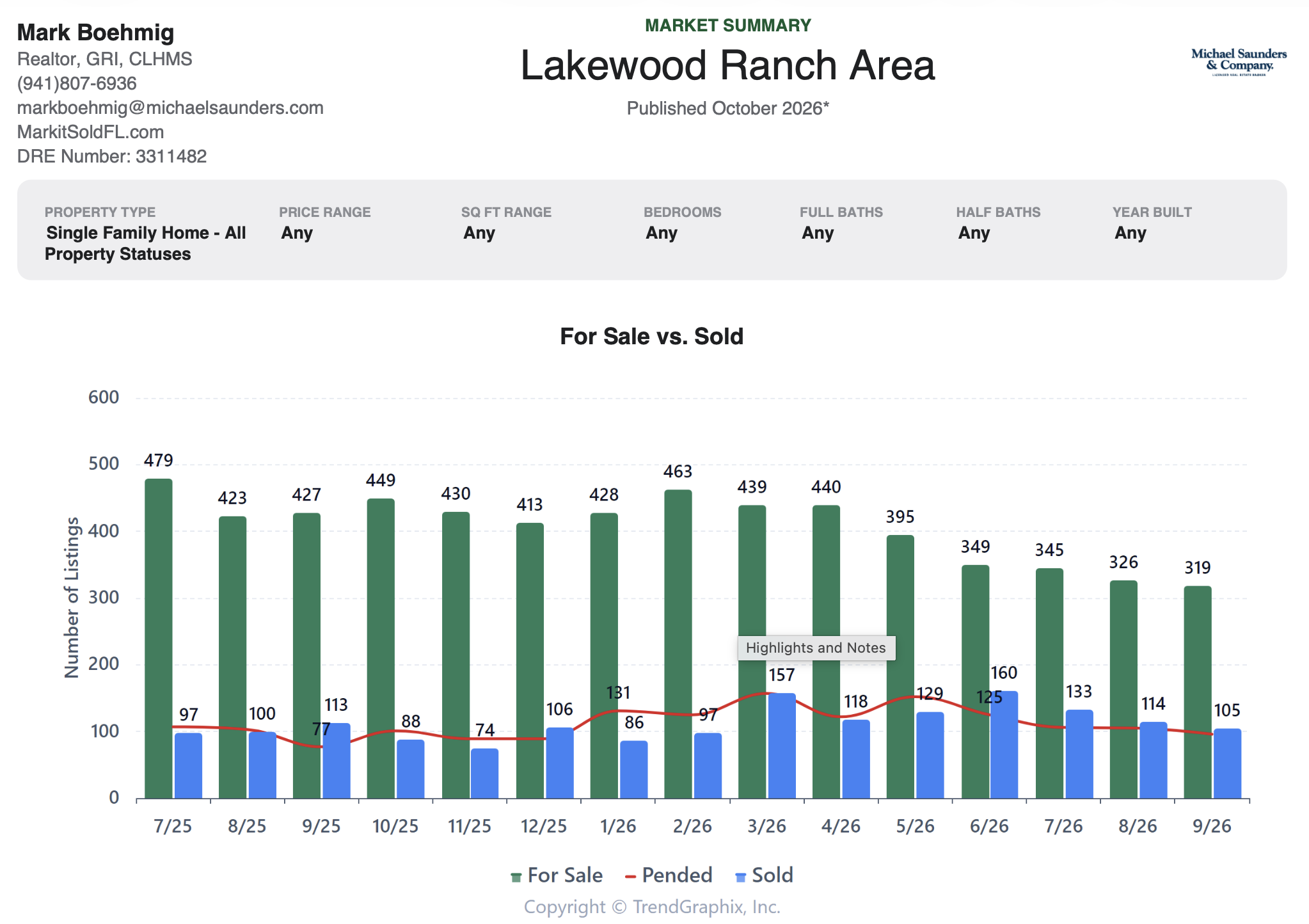
Task: Click the 2/26 For Sale bar labeled 463
Action: pyautogui.click(x=678, y=644)
